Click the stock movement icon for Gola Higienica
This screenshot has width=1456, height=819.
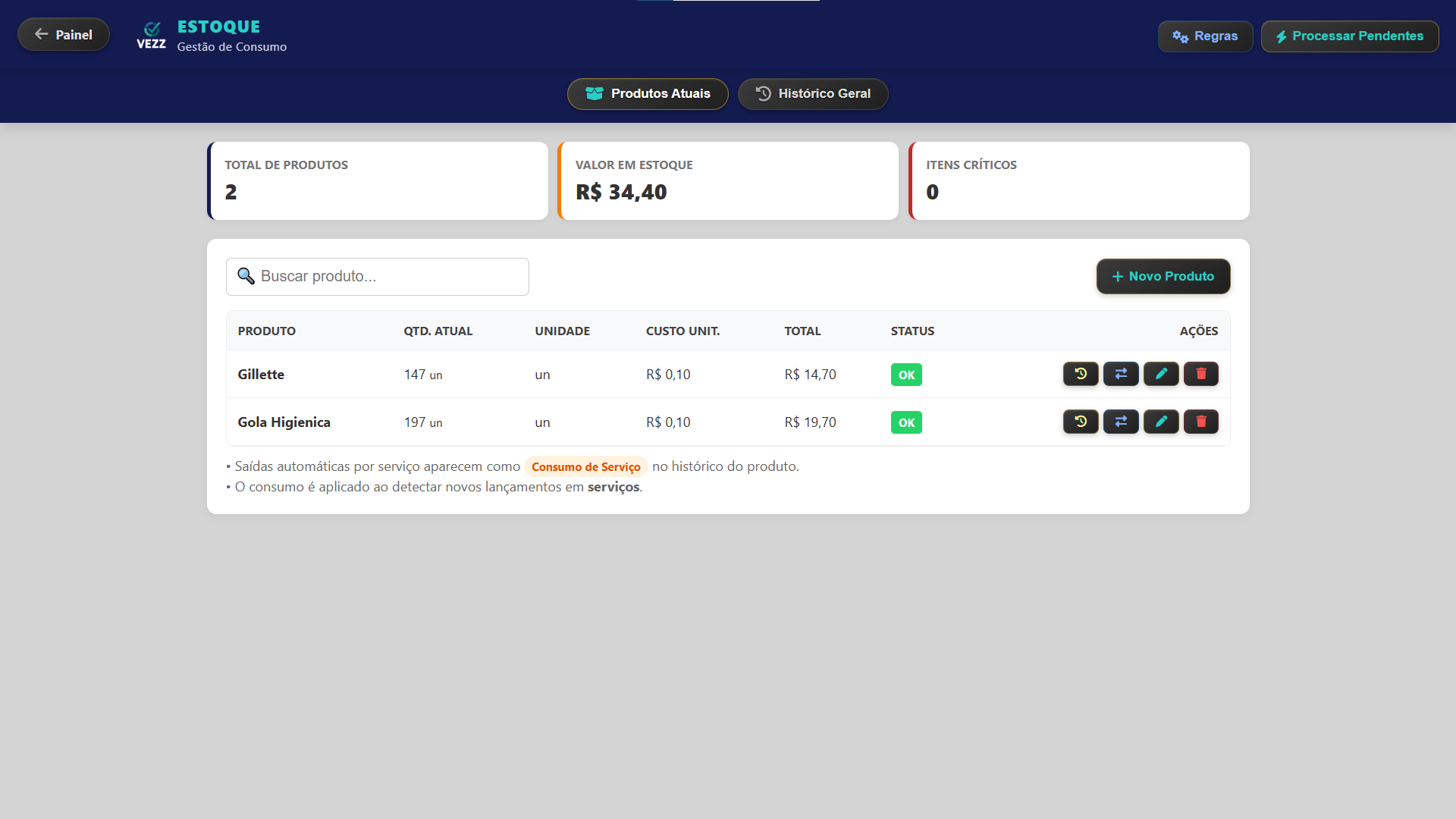(1120, 422)
